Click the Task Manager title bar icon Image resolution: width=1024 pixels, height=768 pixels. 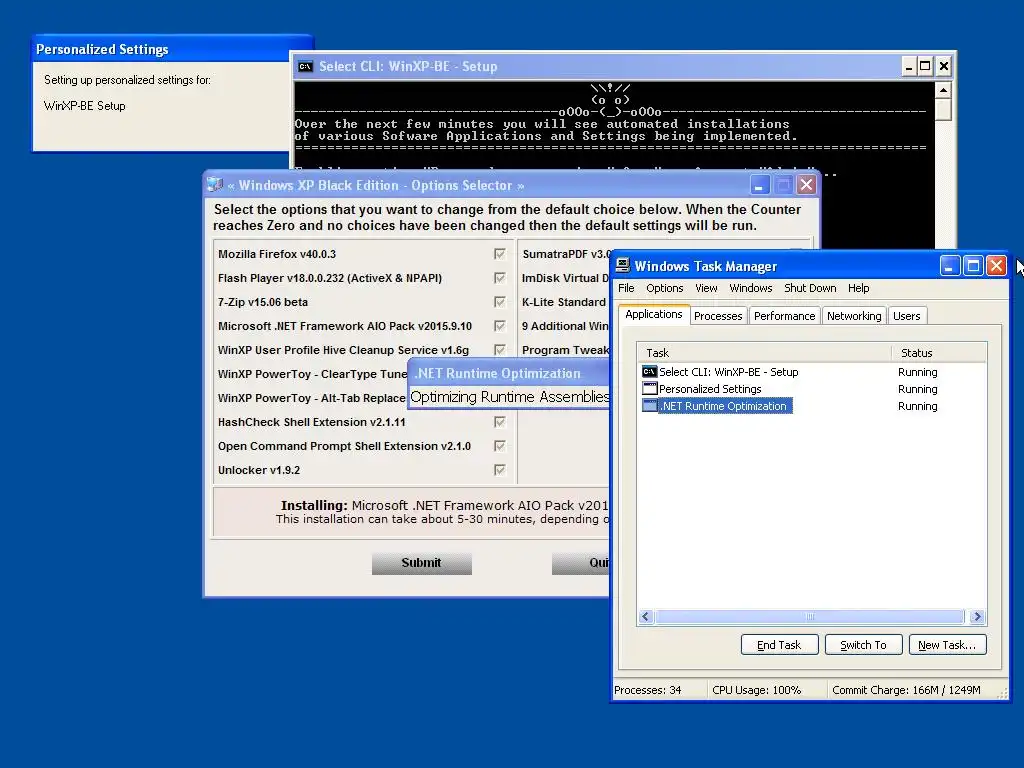click(x=623, y=265)
